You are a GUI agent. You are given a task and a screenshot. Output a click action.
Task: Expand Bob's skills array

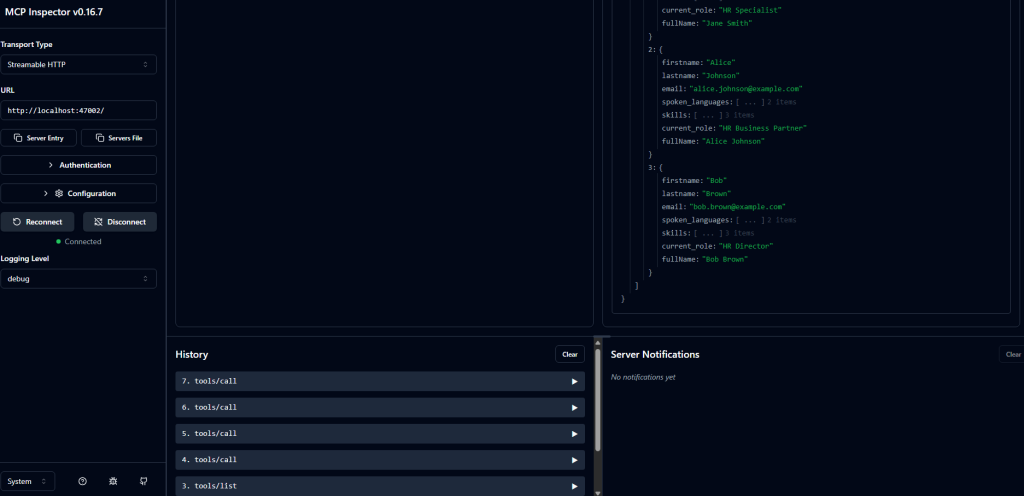708,233
